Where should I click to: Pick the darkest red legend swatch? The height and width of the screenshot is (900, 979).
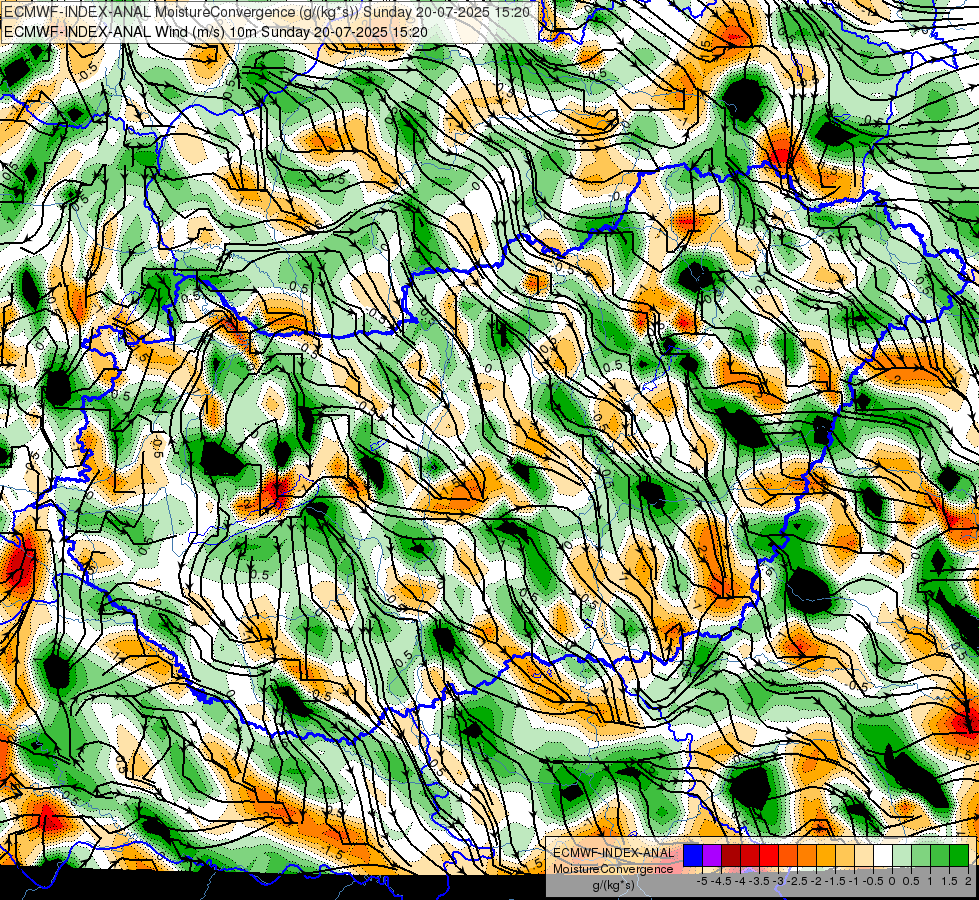pos(731,855)
